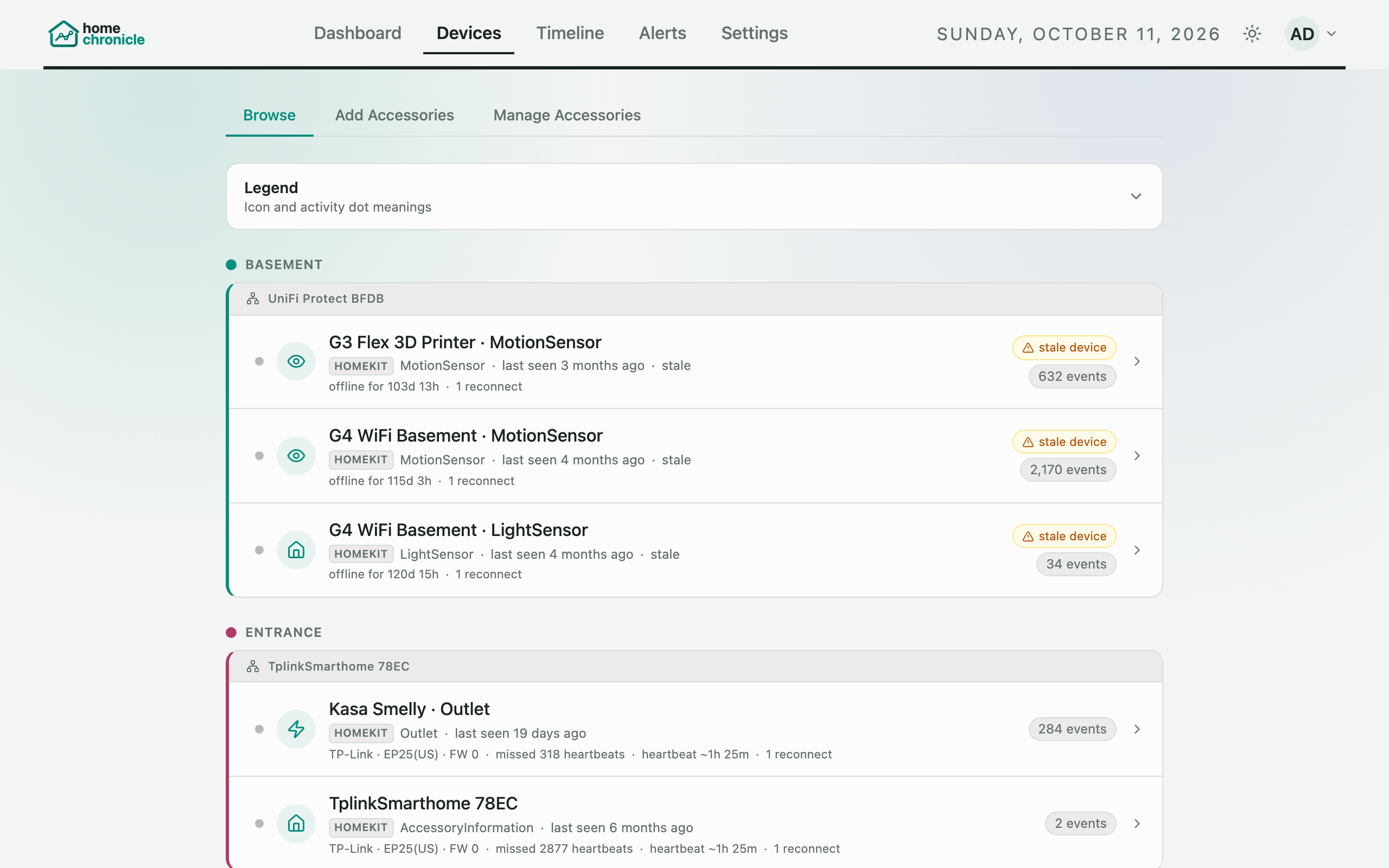This screenshot has width=1389, height=868.
Task: Click the 2,170 events pill
Action: 1068,470
